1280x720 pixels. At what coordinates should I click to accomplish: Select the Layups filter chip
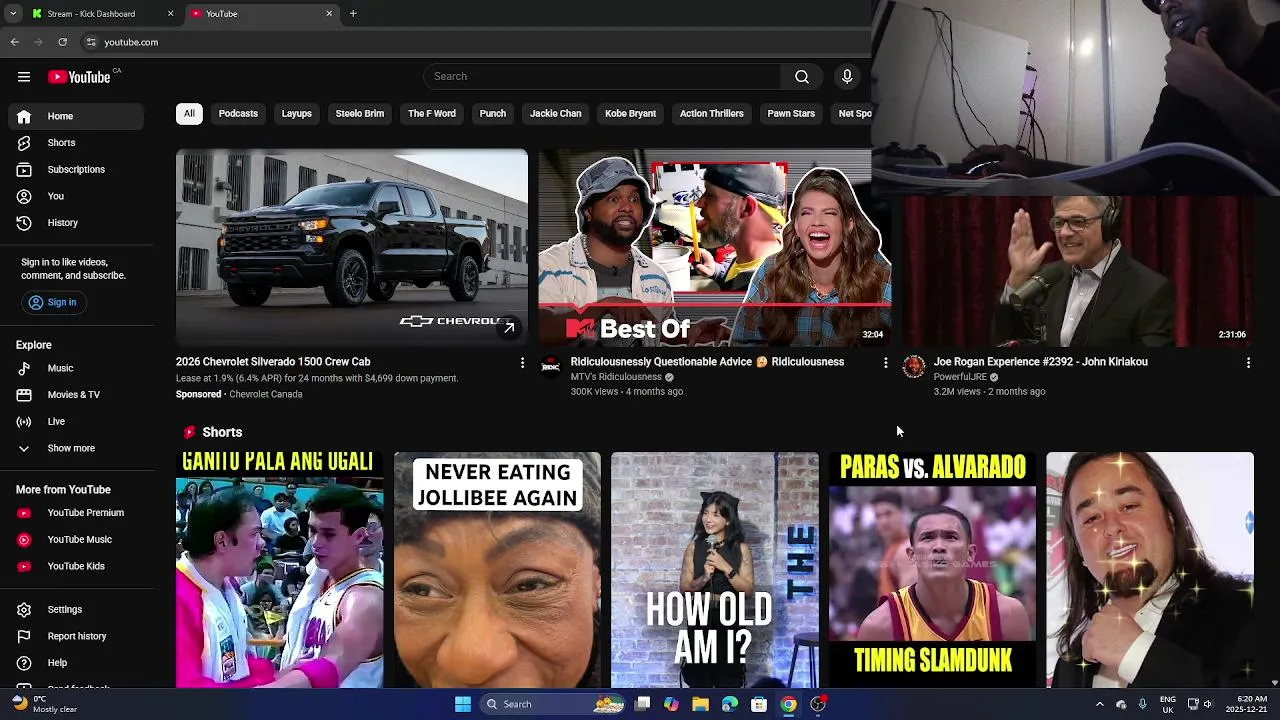point(296,114)
